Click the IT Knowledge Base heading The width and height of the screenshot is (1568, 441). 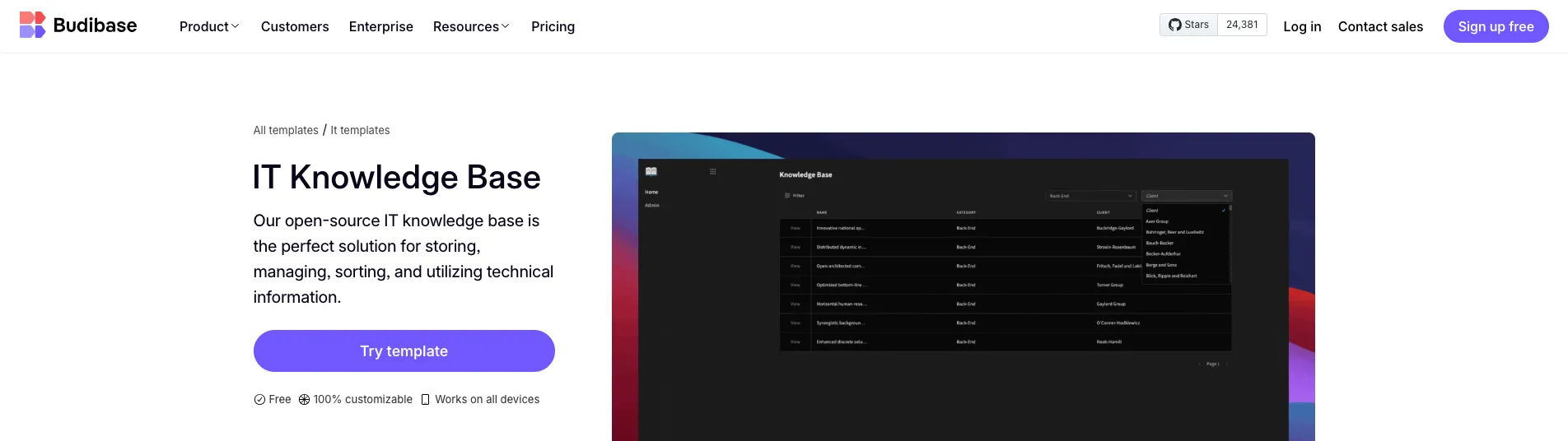tap(397, 177)
